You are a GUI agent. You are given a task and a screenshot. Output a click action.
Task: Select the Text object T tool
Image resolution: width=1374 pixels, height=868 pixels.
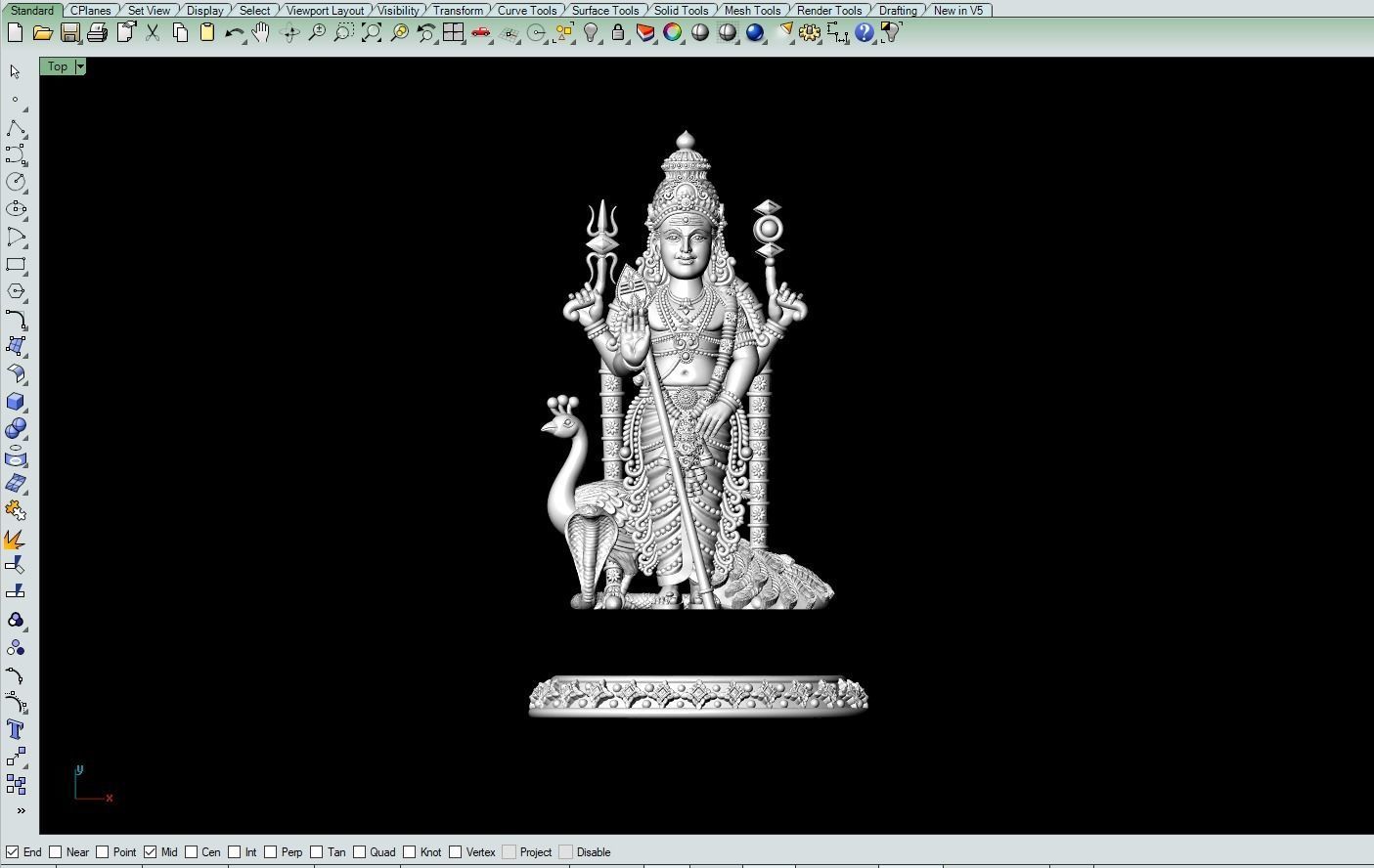tap(16, 729)
